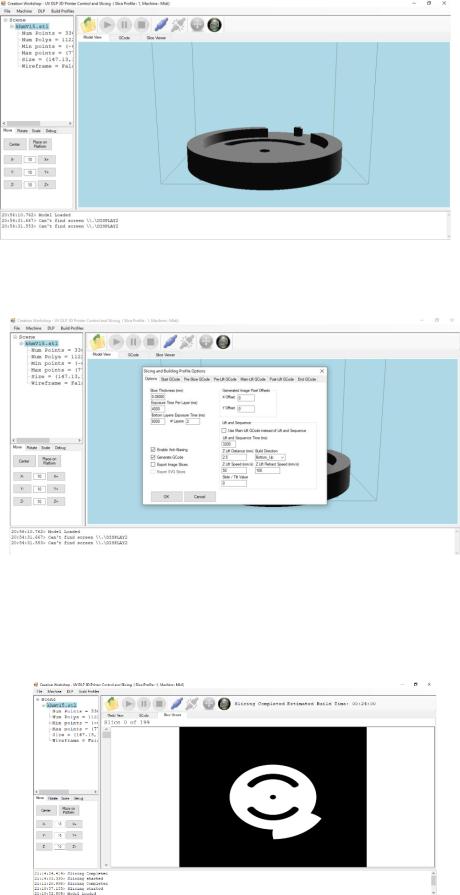460x895 pixels.
Task: Open the Rotate tab in the 3D model view window
Action: (22, 131)
